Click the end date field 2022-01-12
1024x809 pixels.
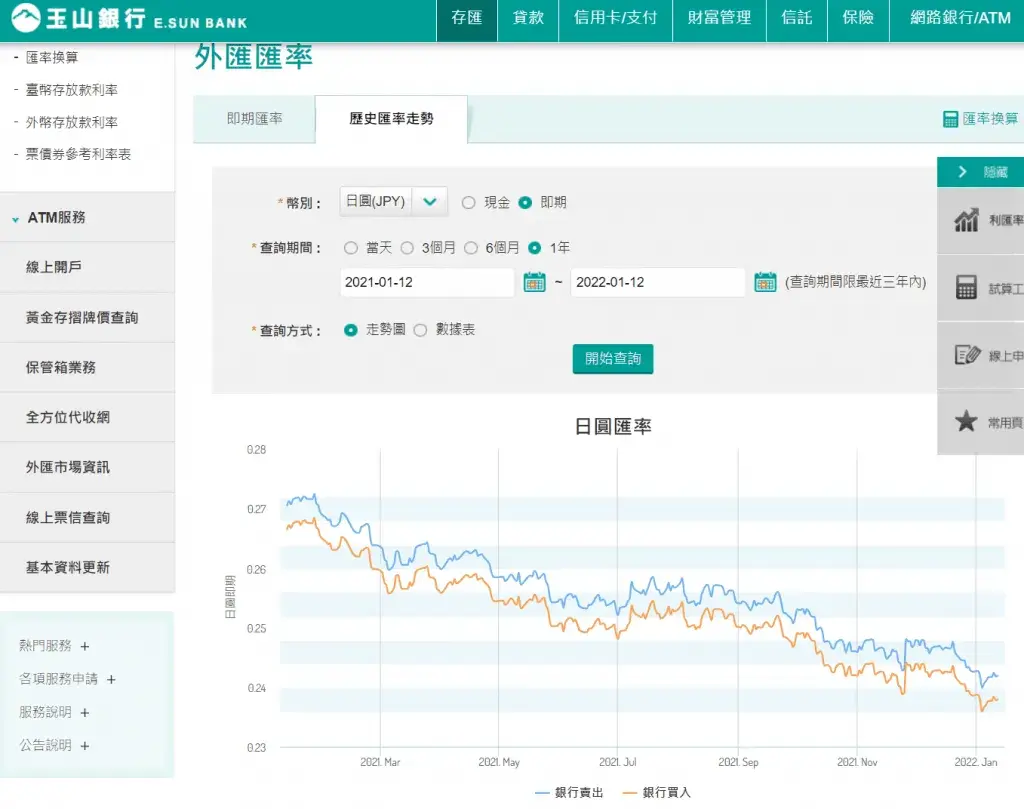(x=658, y=282)
